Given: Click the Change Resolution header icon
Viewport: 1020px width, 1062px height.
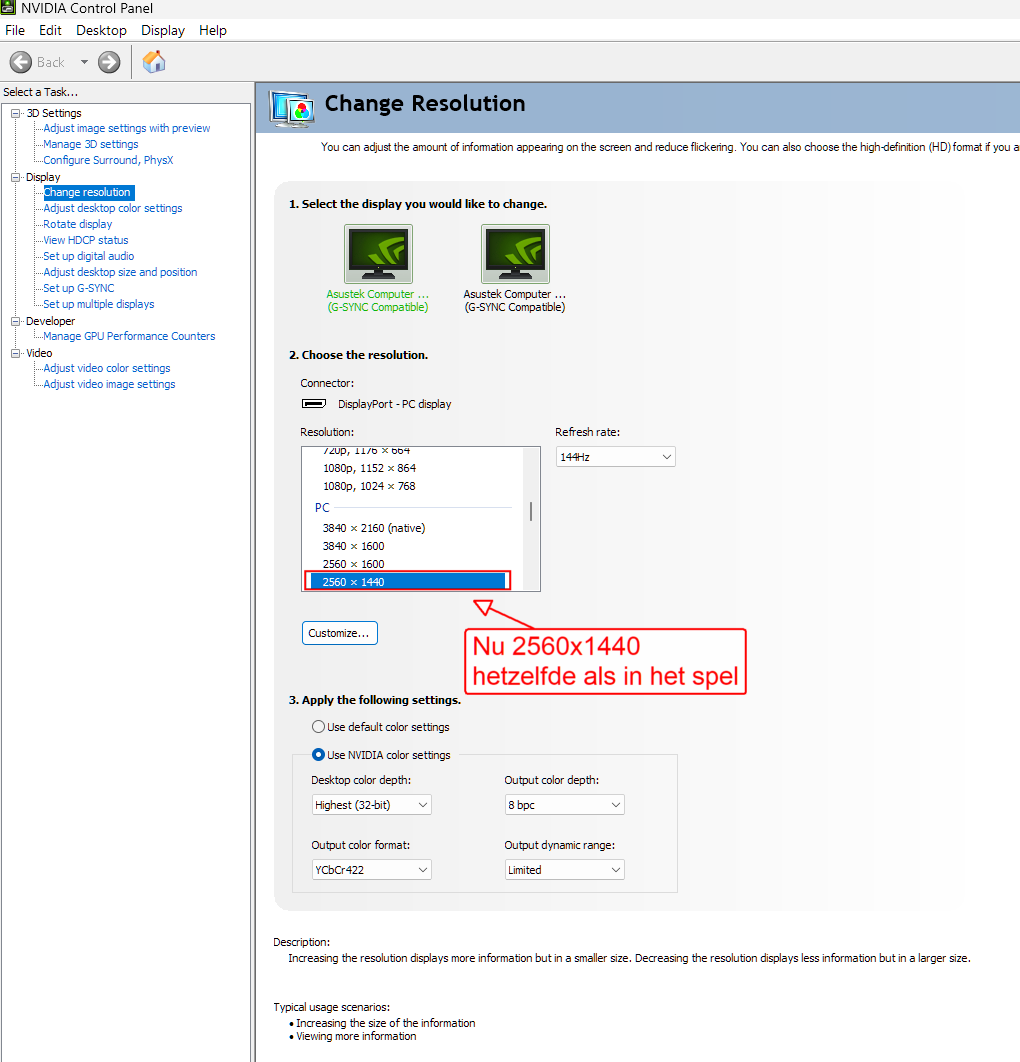Looking at the screenshot, I should pos(292,108).
